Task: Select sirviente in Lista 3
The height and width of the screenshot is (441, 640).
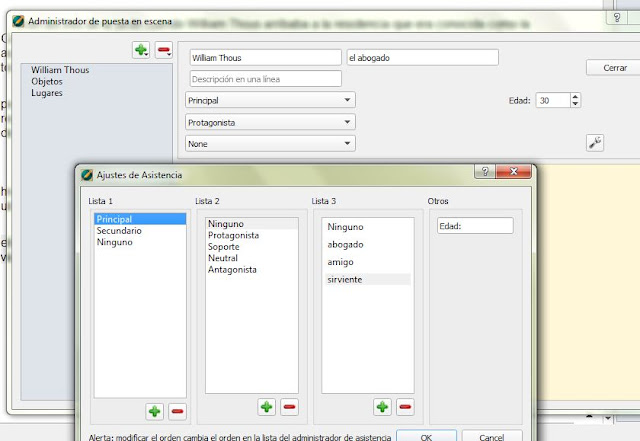Action: (368, 279)
